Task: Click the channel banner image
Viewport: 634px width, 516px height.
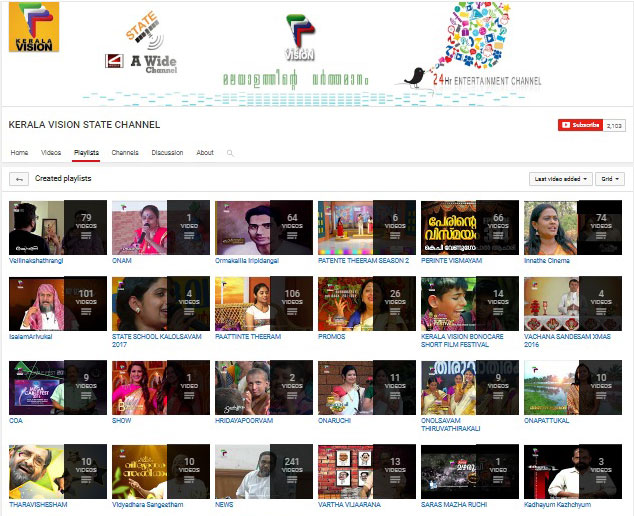Action: click(317, 54)
